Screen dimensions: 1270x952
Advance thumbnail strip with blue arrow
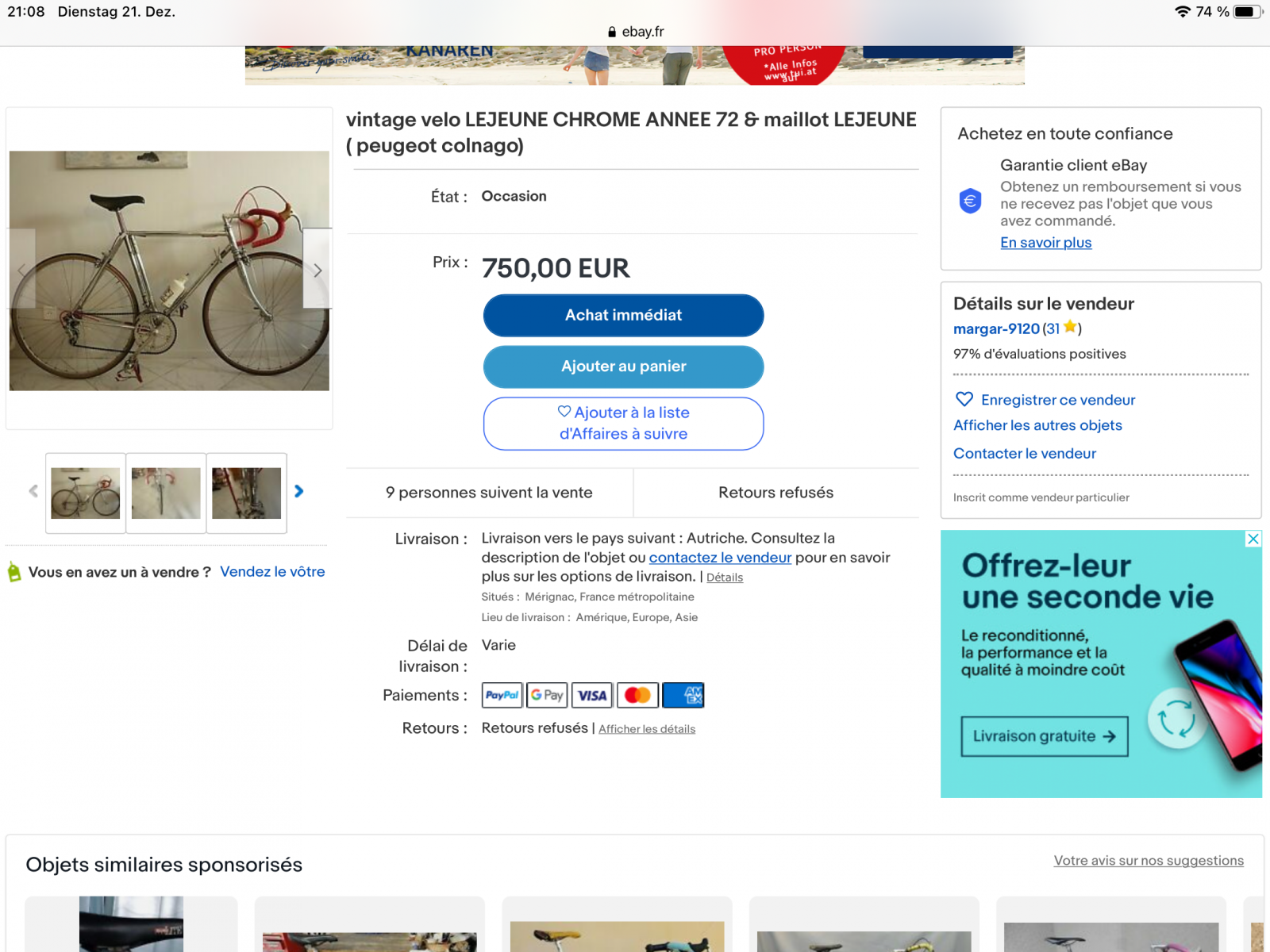click(x=299, y=492)
